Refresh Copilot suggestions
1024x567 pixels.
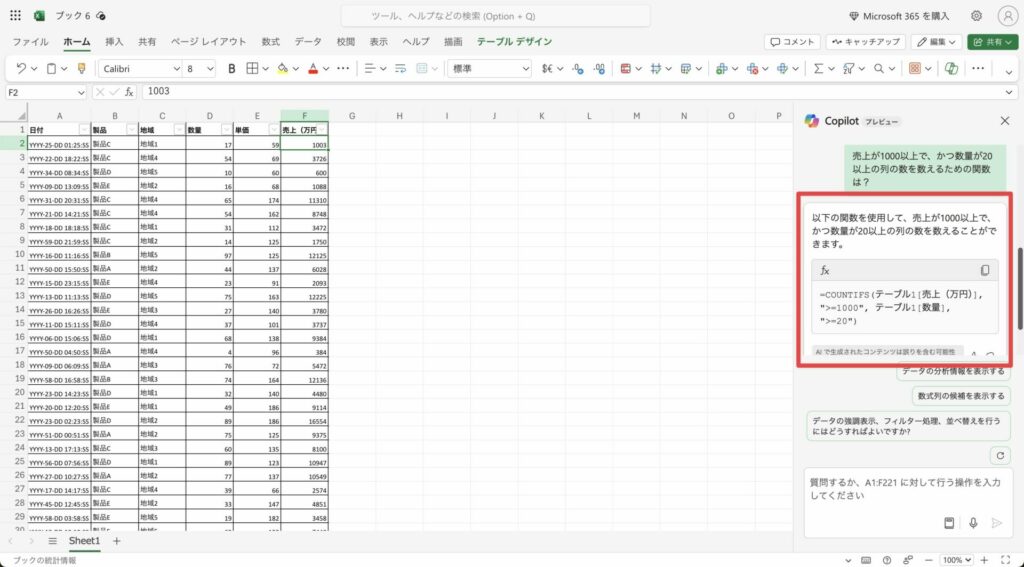click(999, 455)
